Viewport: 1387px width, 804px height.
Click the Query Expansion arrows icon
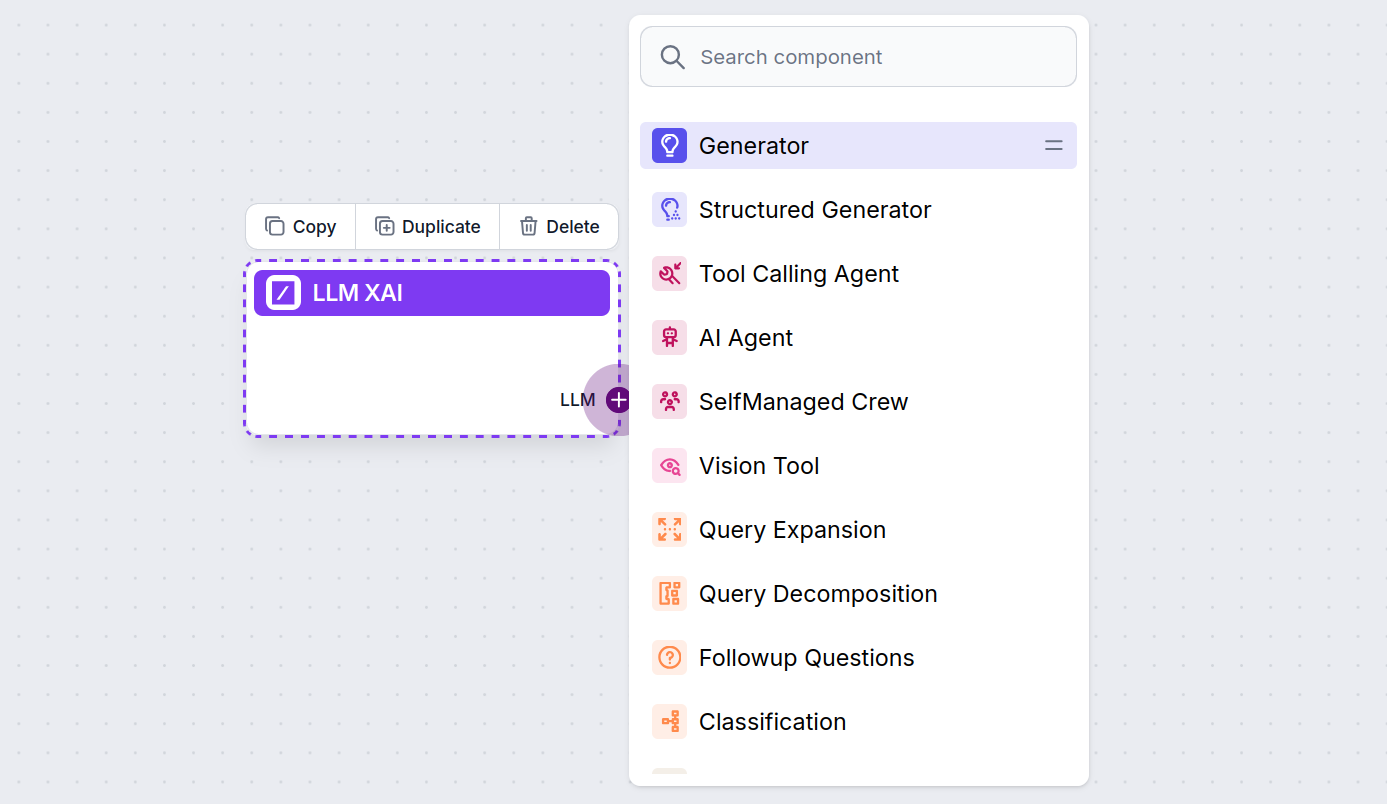669,529
